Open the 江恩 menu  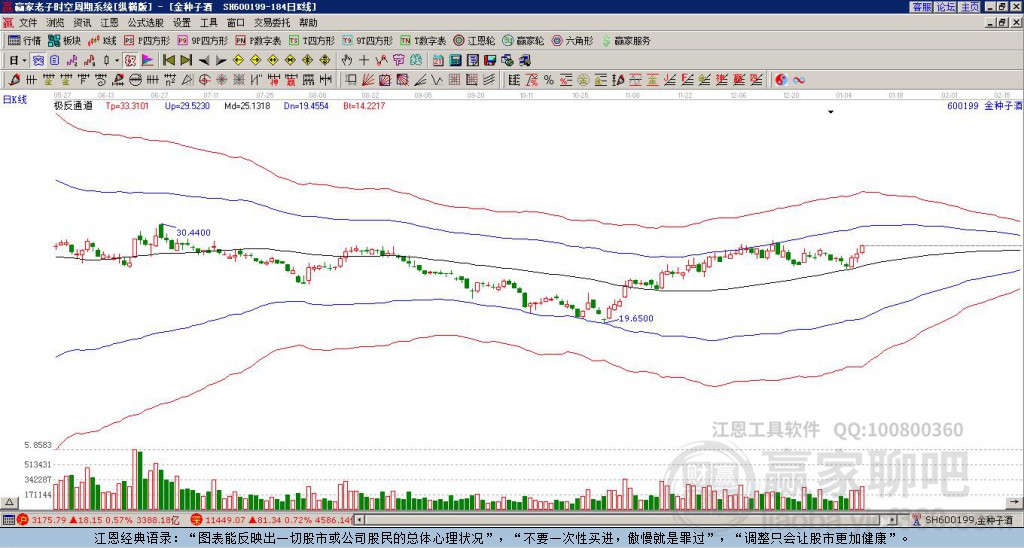click(x=109, y=23)
